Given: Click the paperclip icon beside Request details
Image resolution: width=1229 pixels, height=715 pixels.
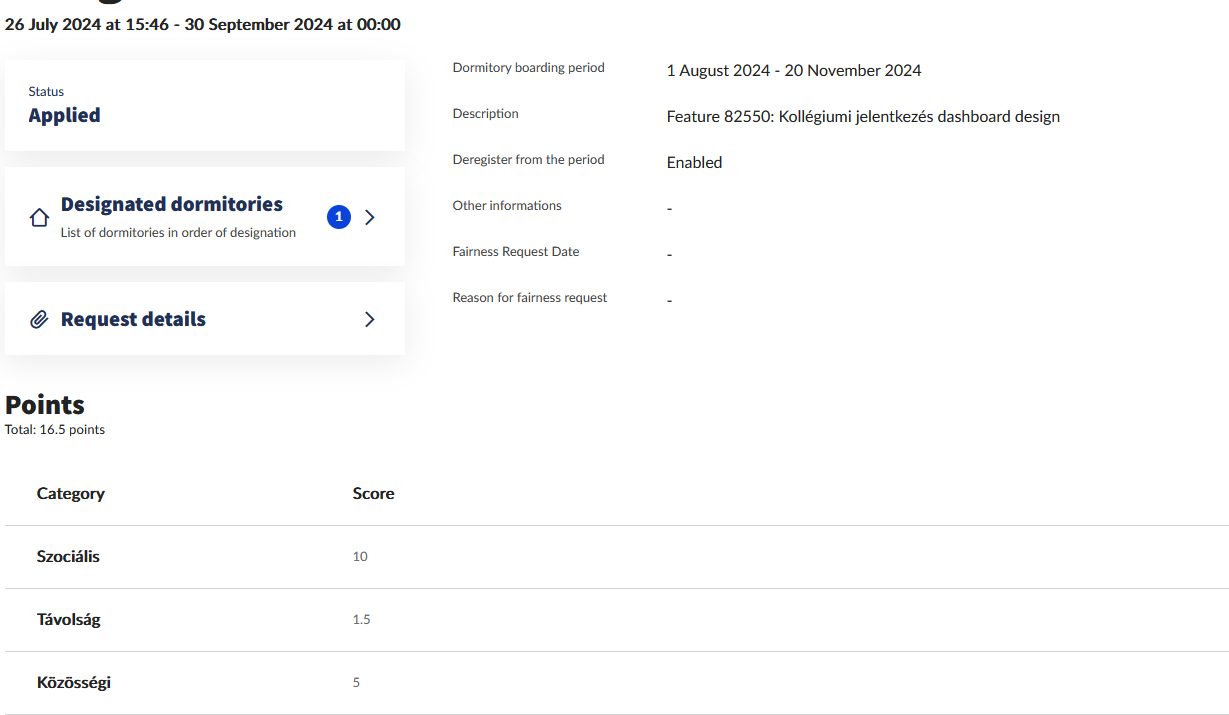Looking at the screenshot, I should click(x=39, y=320).
